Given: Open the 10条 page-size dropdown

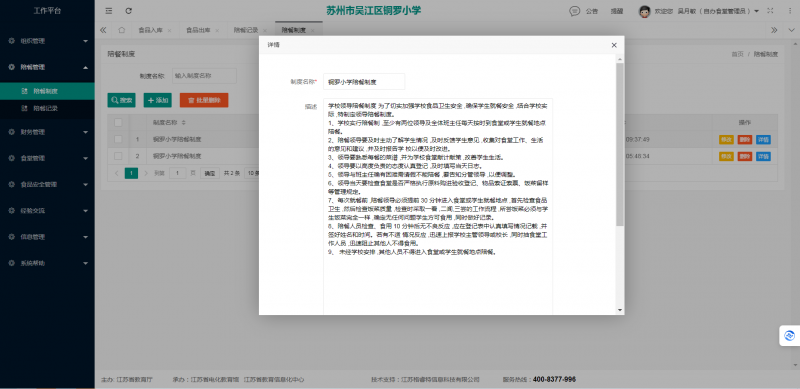Looking at the screenshot, I should [252, 173].
